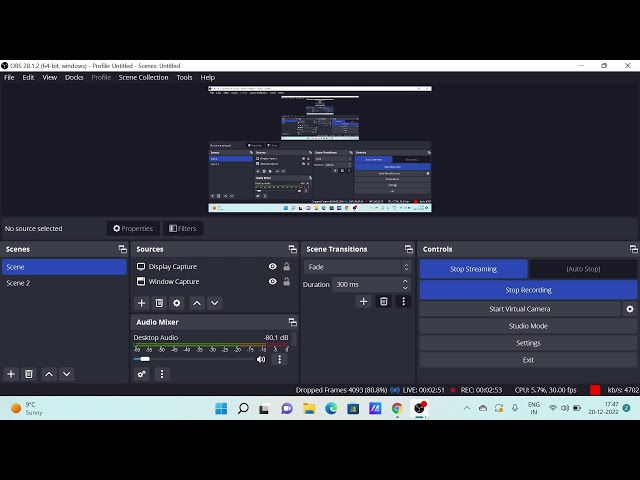Add a new source with plus icon

141,303
